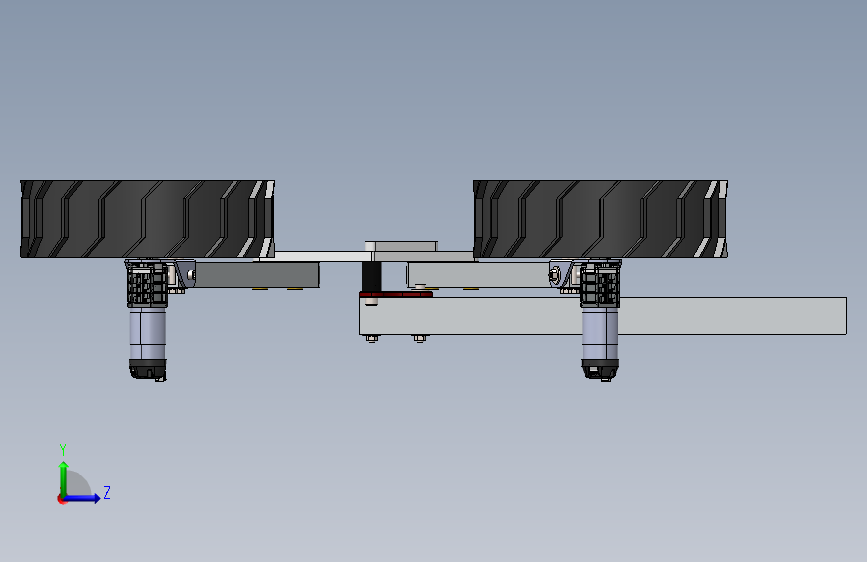Select the left dark gray rectangular tube

coord(257,275)
